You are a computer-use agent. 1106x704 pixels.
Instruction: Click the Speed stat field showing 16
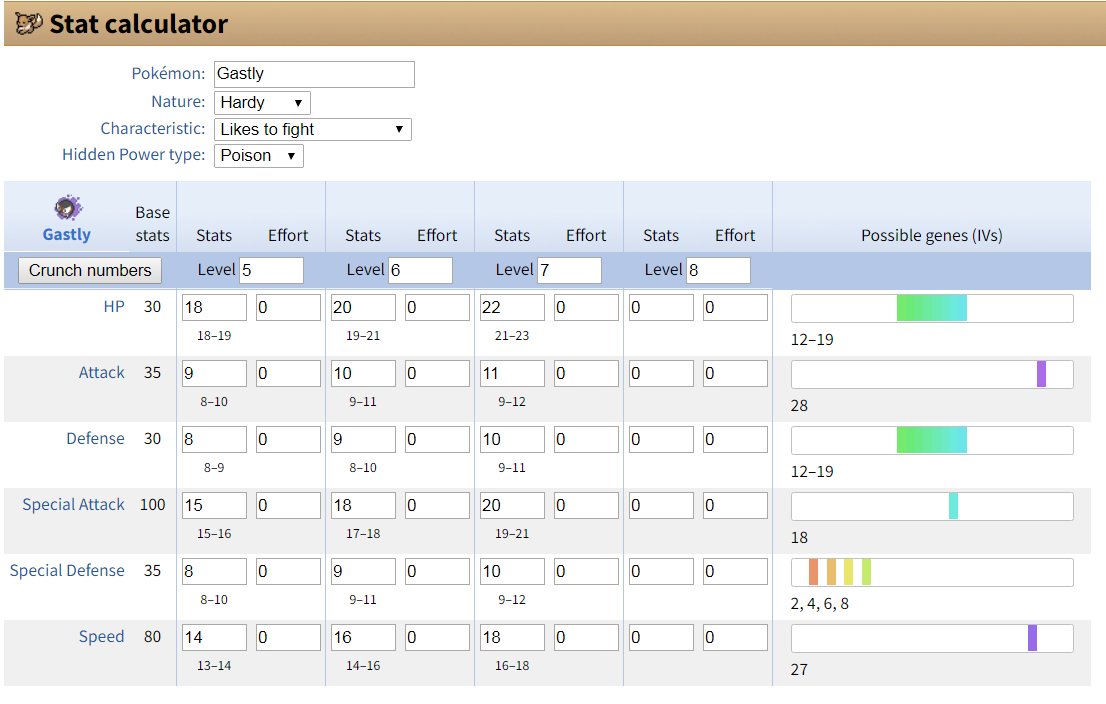[x=363, y=637]
